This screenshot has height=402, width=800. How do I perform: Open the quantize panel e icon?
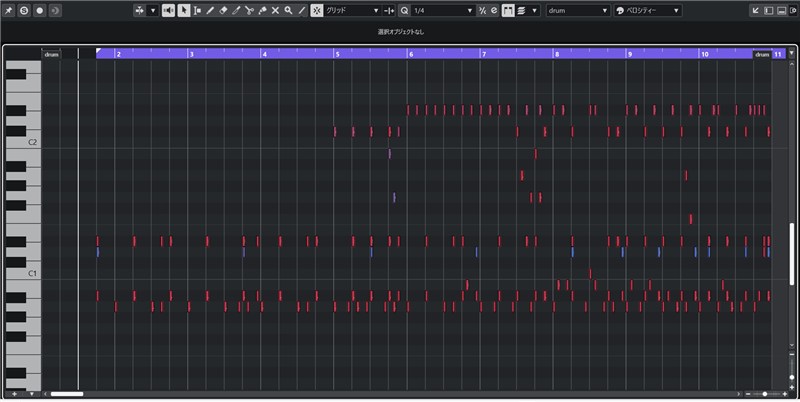494,10
